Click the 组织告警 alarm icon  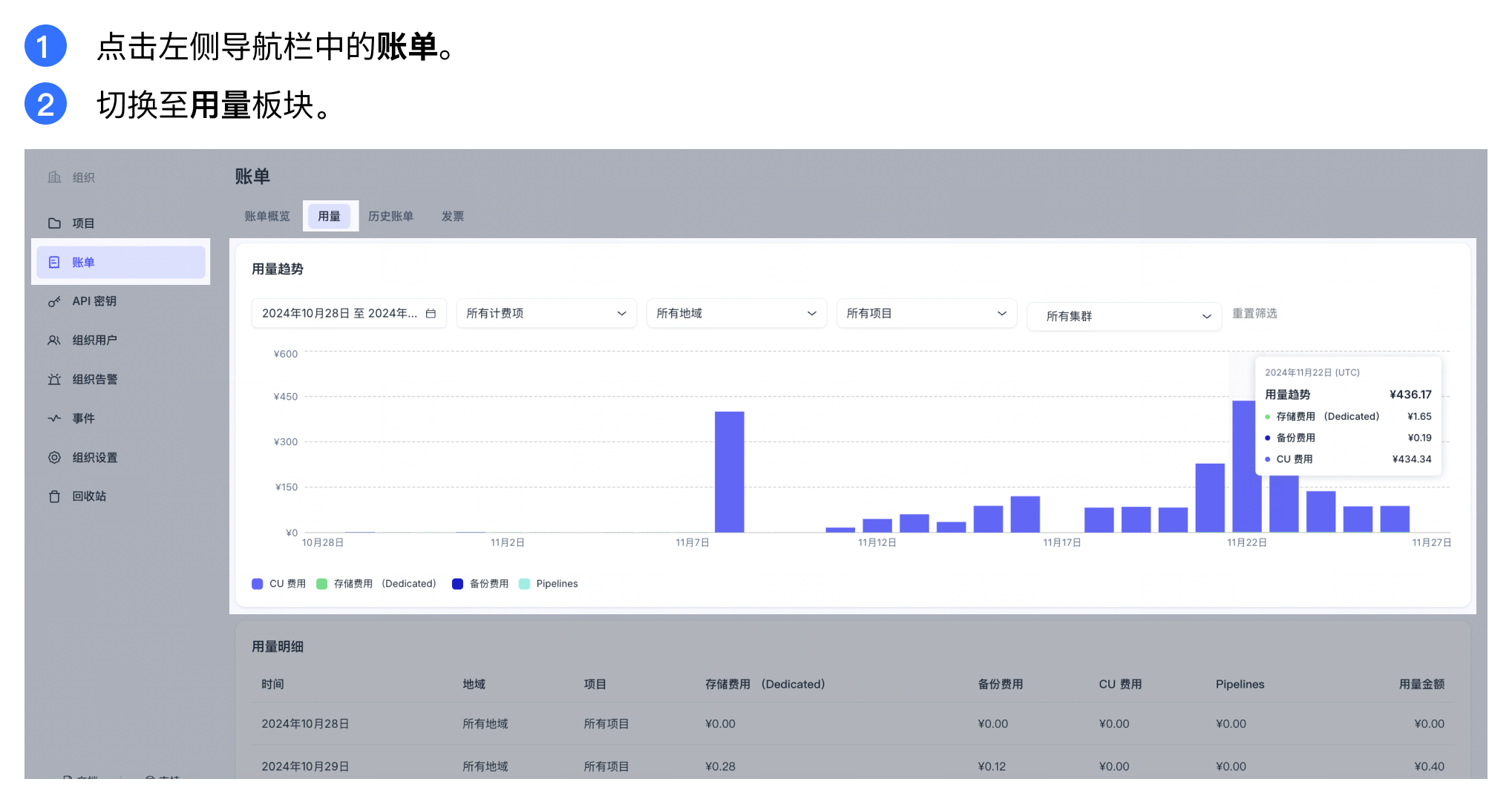point(54,379)
